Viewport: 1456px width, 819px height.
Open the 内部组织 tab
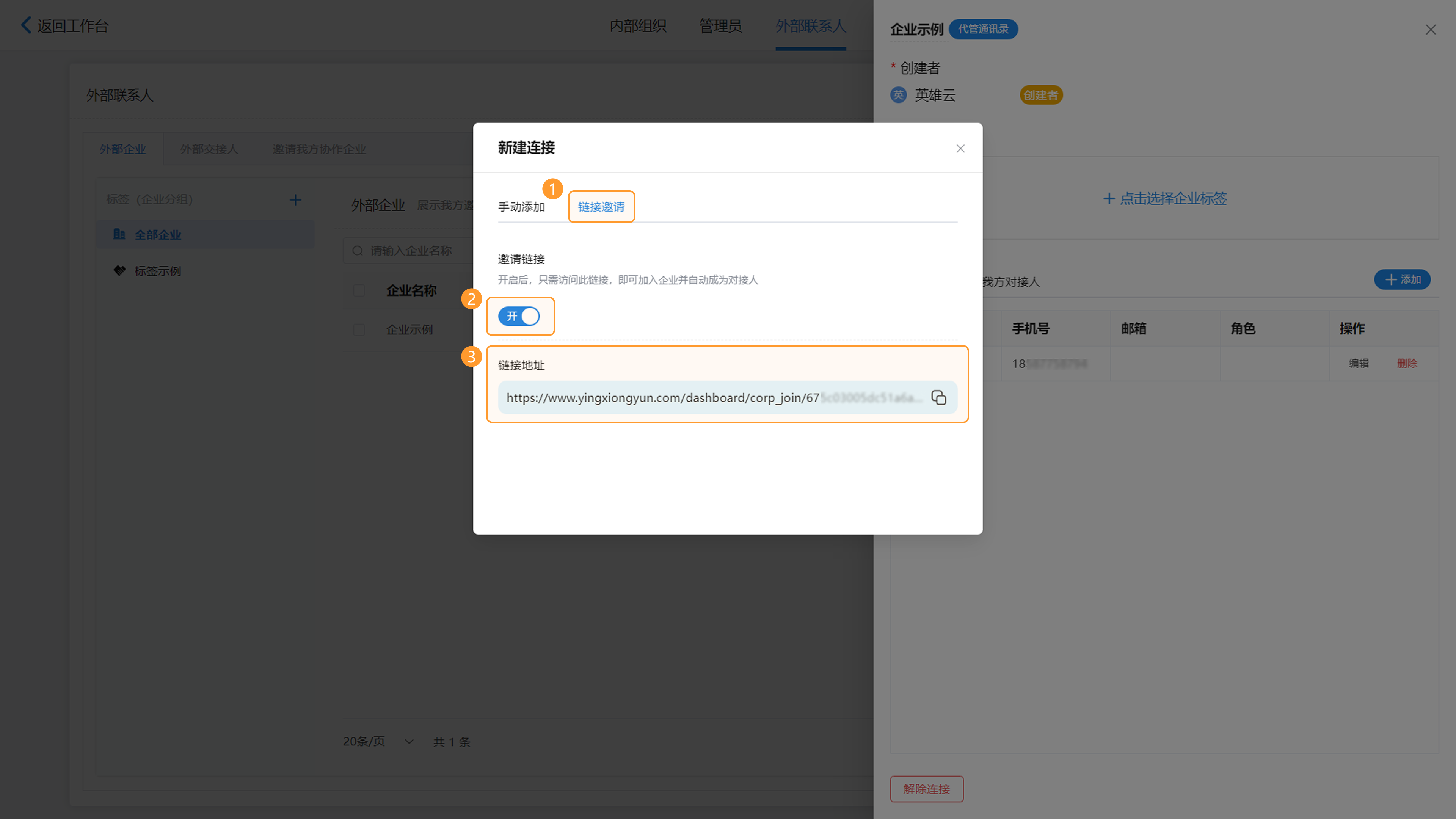[637, 26]
